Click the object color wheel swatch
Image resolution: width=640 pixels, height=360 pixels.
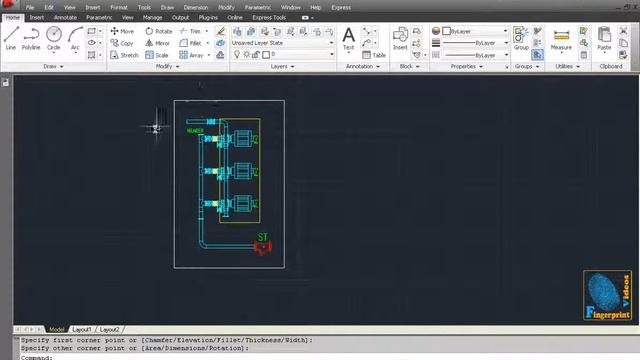point(436,31)
